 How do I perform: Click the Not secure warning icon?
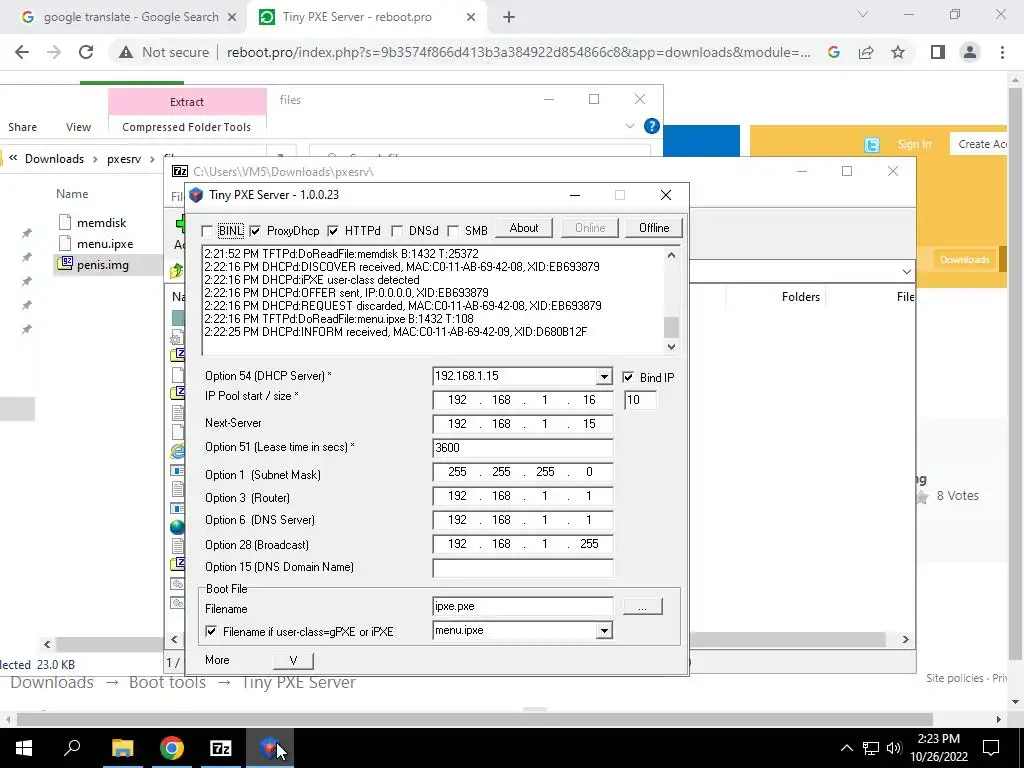click(x=126, y=52)
